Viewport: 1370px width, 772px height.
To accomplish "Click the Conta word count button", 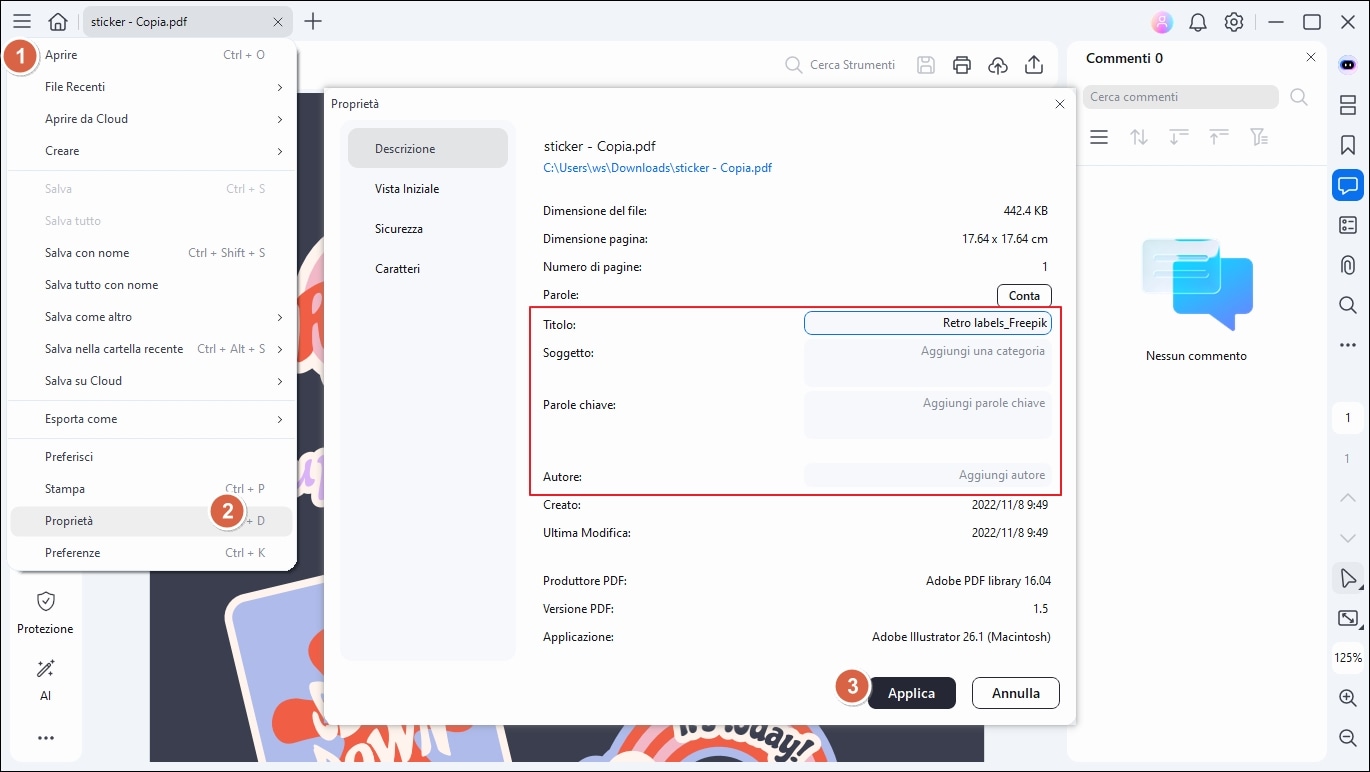I will point(1024,296).
